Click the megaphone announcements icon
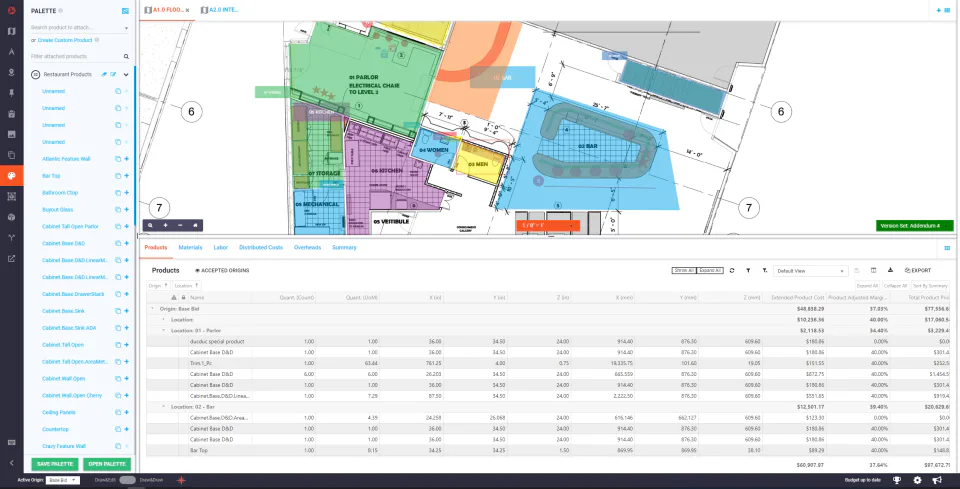 [x=937, y=480]
